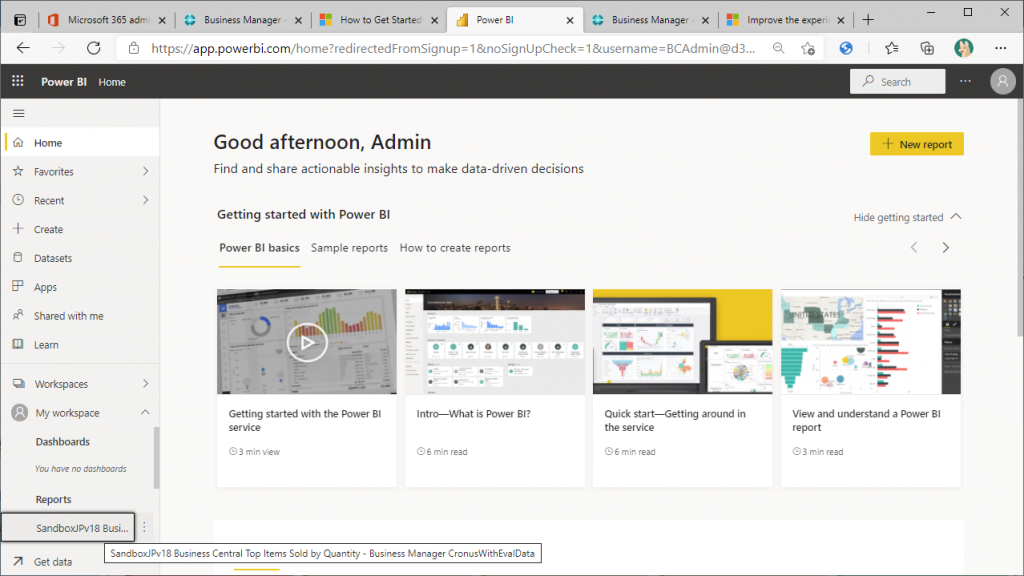The height and width of the screenshot is (576, 1024).
Task: Click the navigation pane scrollbar
Action: [156, 457]
